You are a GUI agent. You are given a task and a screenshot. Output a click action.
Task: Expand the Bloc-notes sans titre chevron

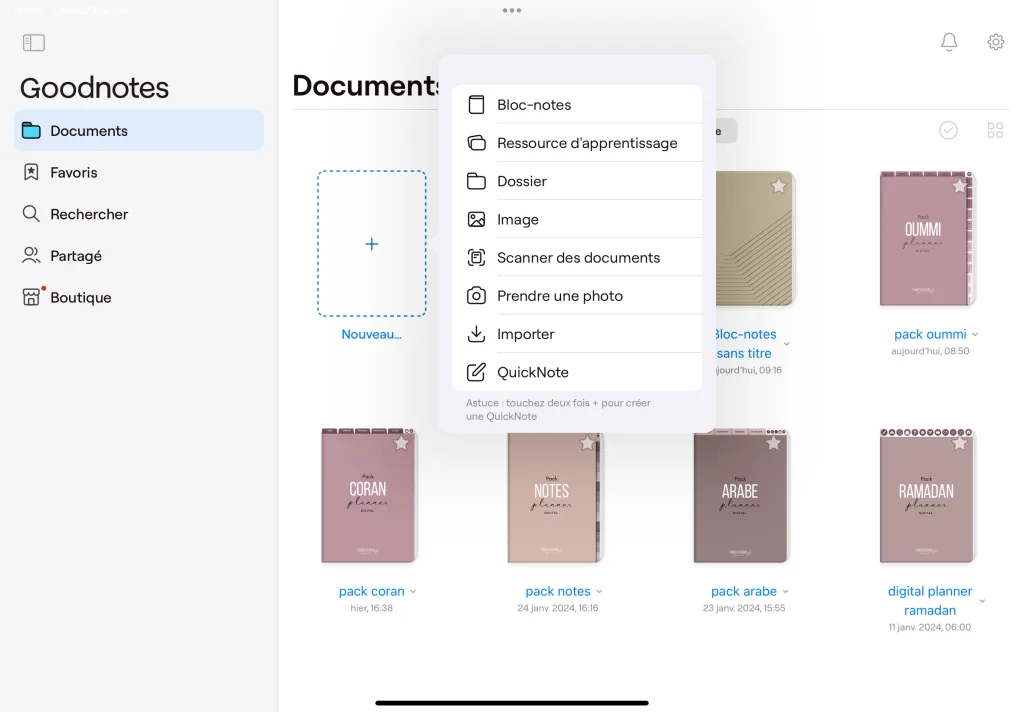click(786, 344)
